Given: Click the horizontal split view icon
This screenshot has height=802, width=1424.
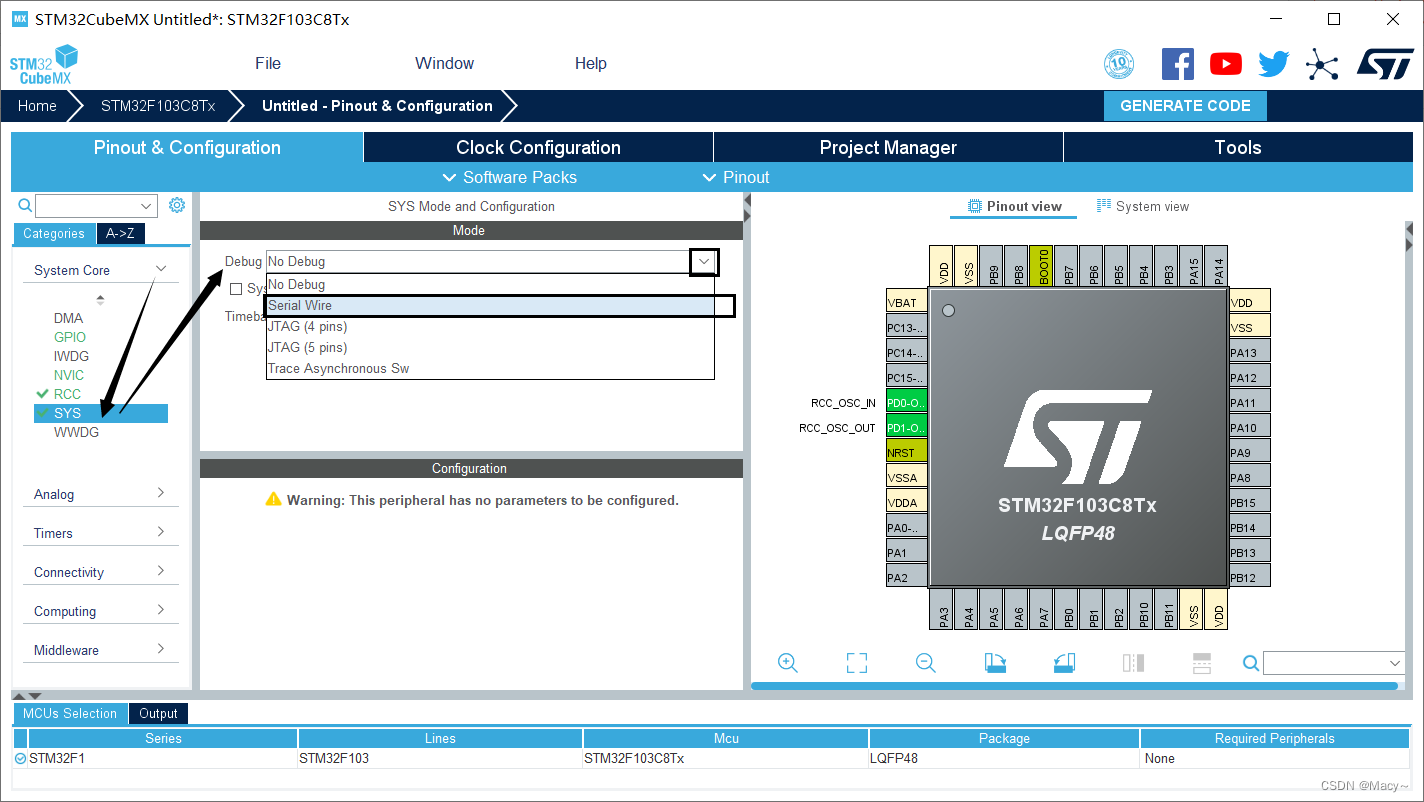Looking at the screenshot, I should pyautogui.click(x=1202, y=663).
